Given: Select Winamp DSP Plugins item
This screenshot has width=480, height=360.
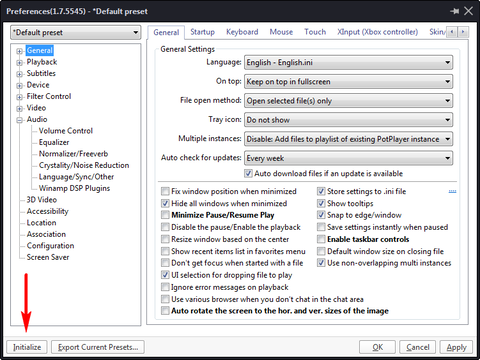Looking at the screenshot, I should pyautogui.click(x=74, y=188).
